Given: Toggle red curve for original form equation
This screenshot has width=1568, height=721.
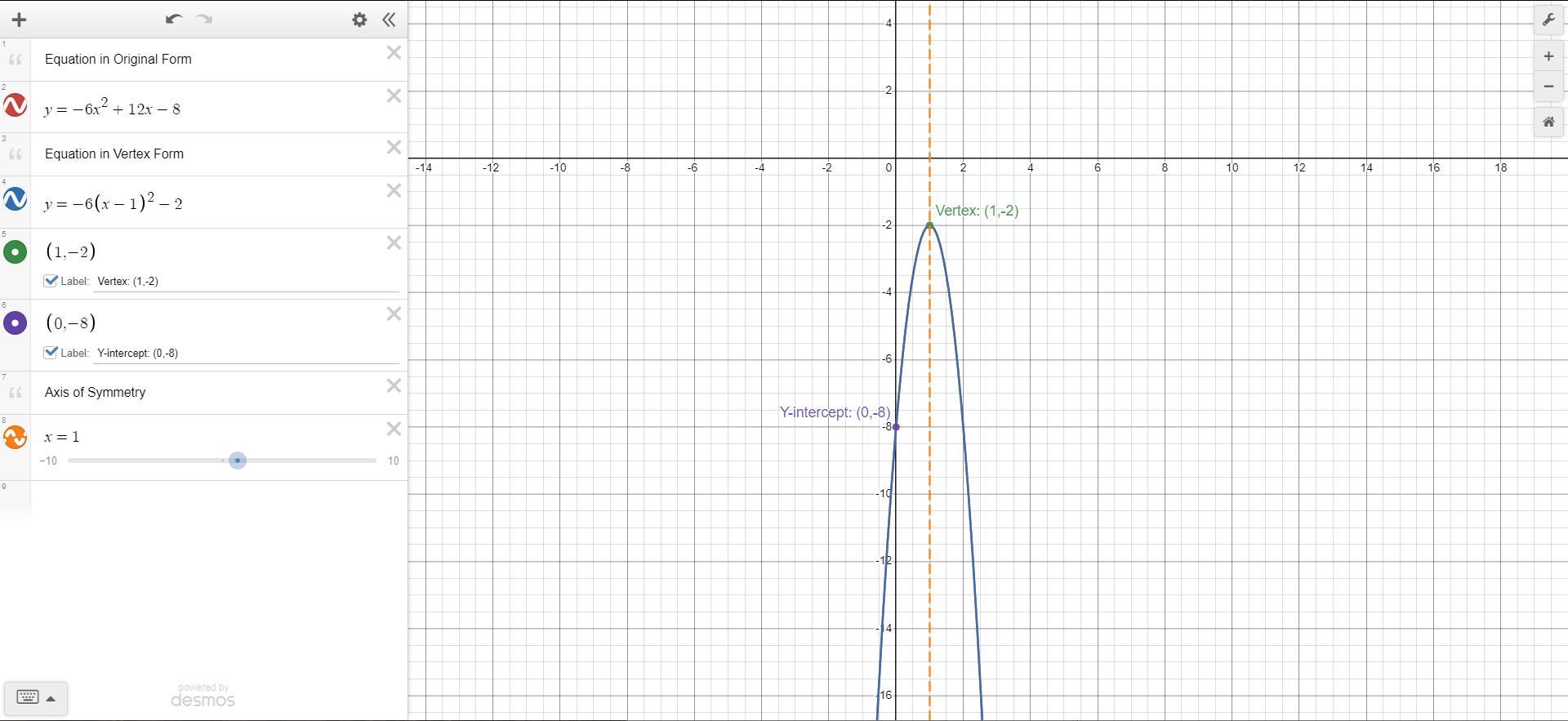Looking at the screenshot, I should tap(16, 105).
